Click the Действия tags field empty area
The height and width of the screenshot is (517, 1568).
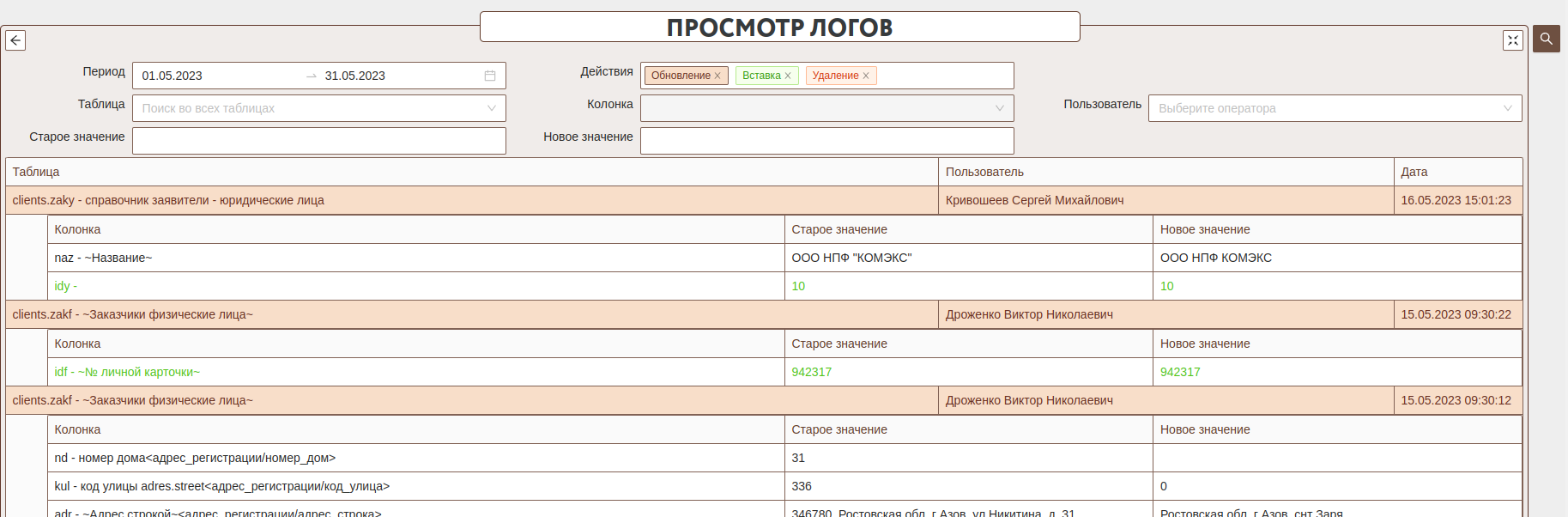point(944,76)
